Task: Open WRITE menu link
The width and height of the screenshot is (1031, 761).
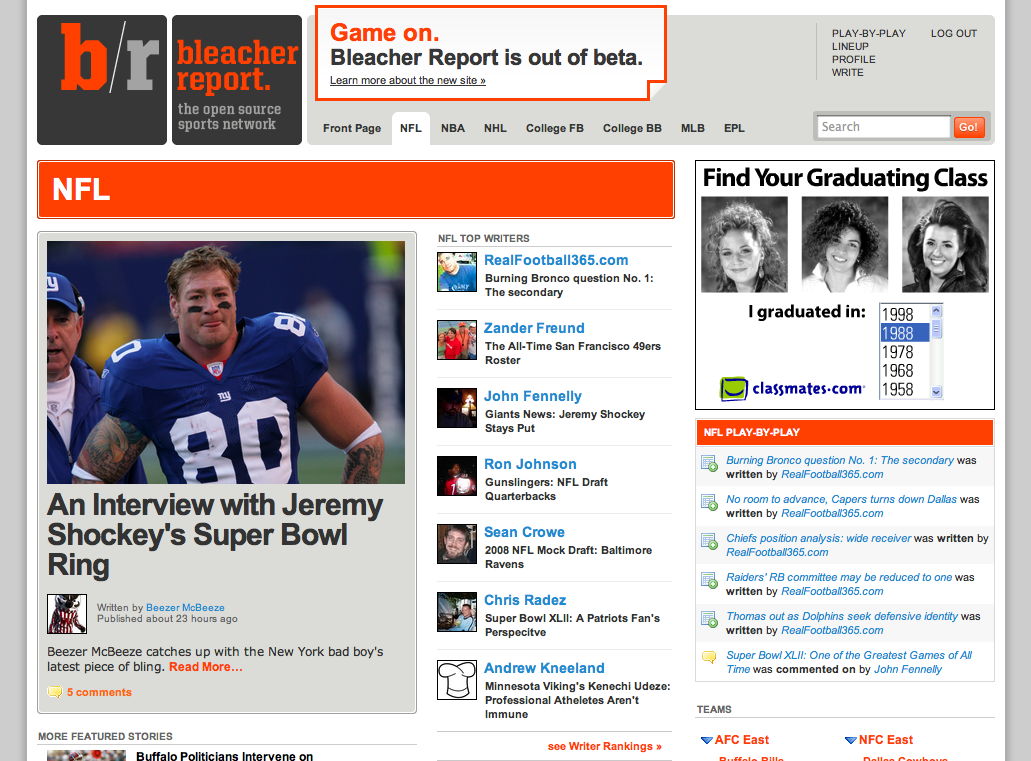Action: (x=848, y=72)
